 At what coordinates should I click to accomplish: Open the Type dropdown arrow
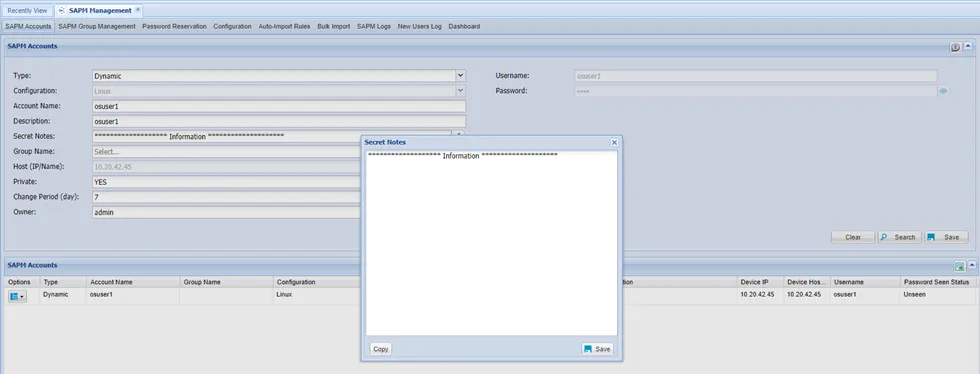(461, 76)
